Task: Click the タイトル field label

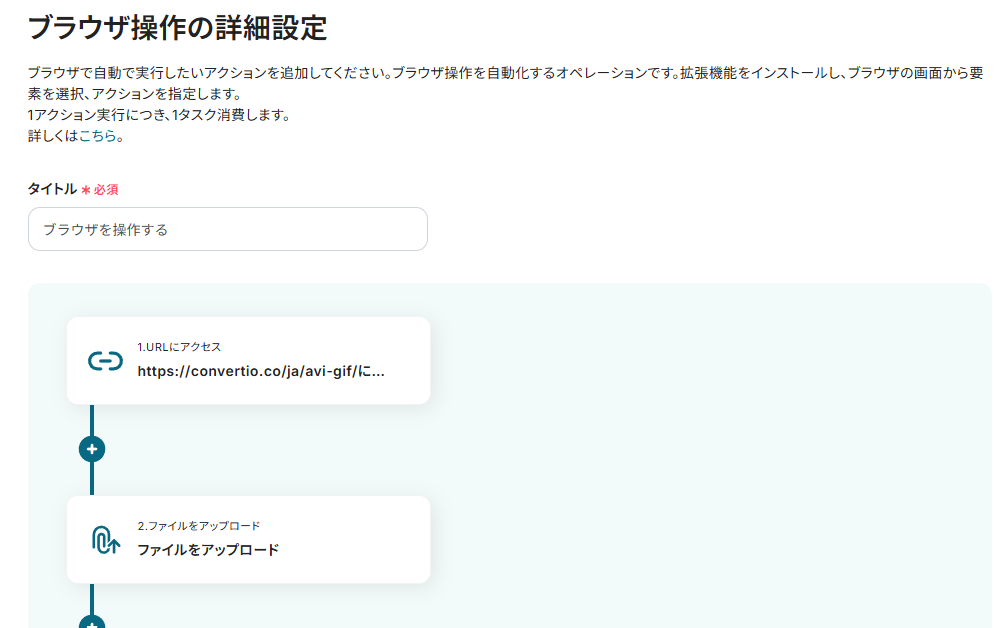Action: [x=52, y=189]
